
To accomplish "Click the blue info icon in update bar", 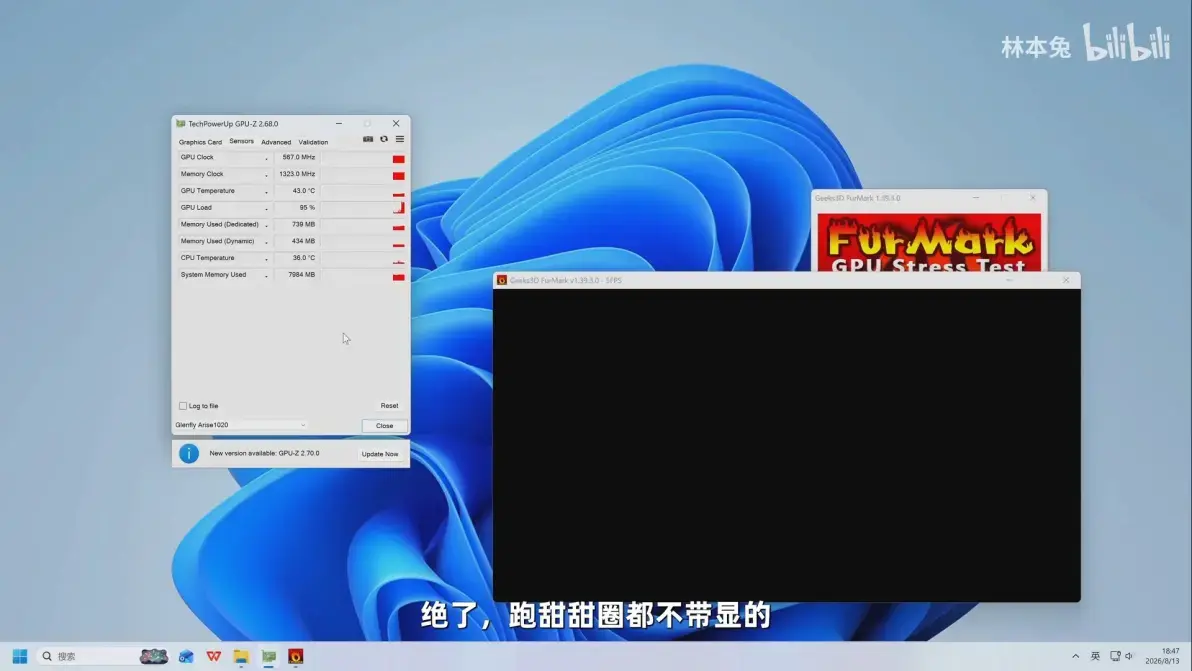I will [189, 454].
